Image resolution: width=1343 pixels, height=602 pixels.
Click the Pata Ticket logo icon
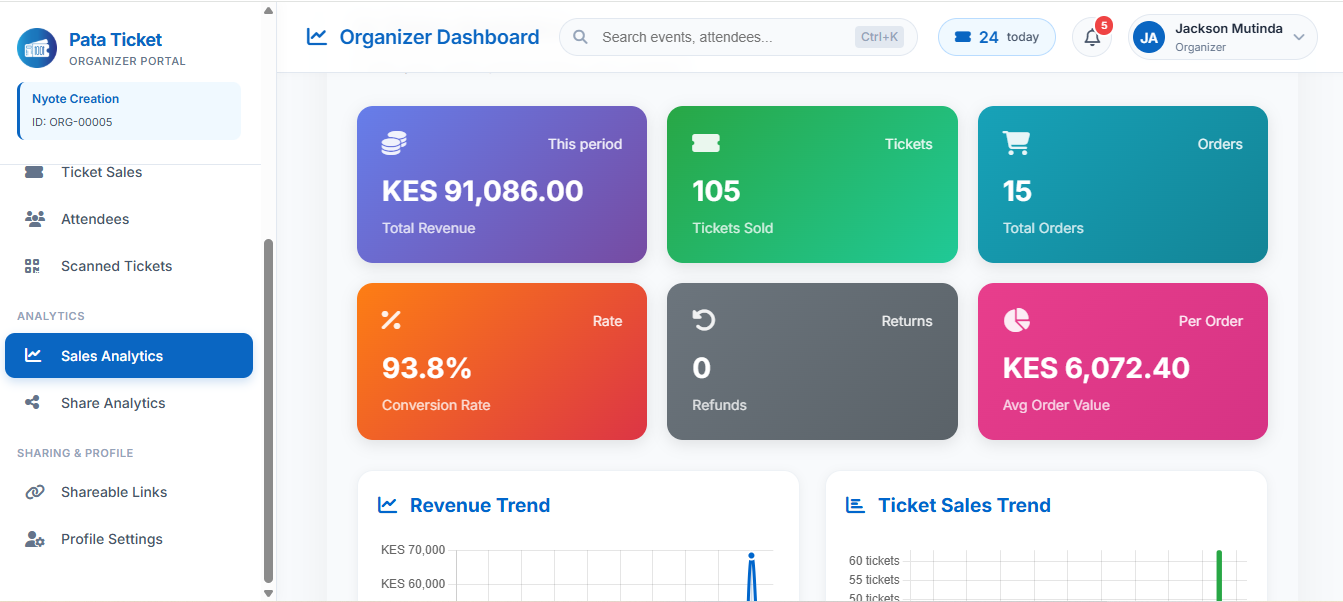click(x=36, y=48)
